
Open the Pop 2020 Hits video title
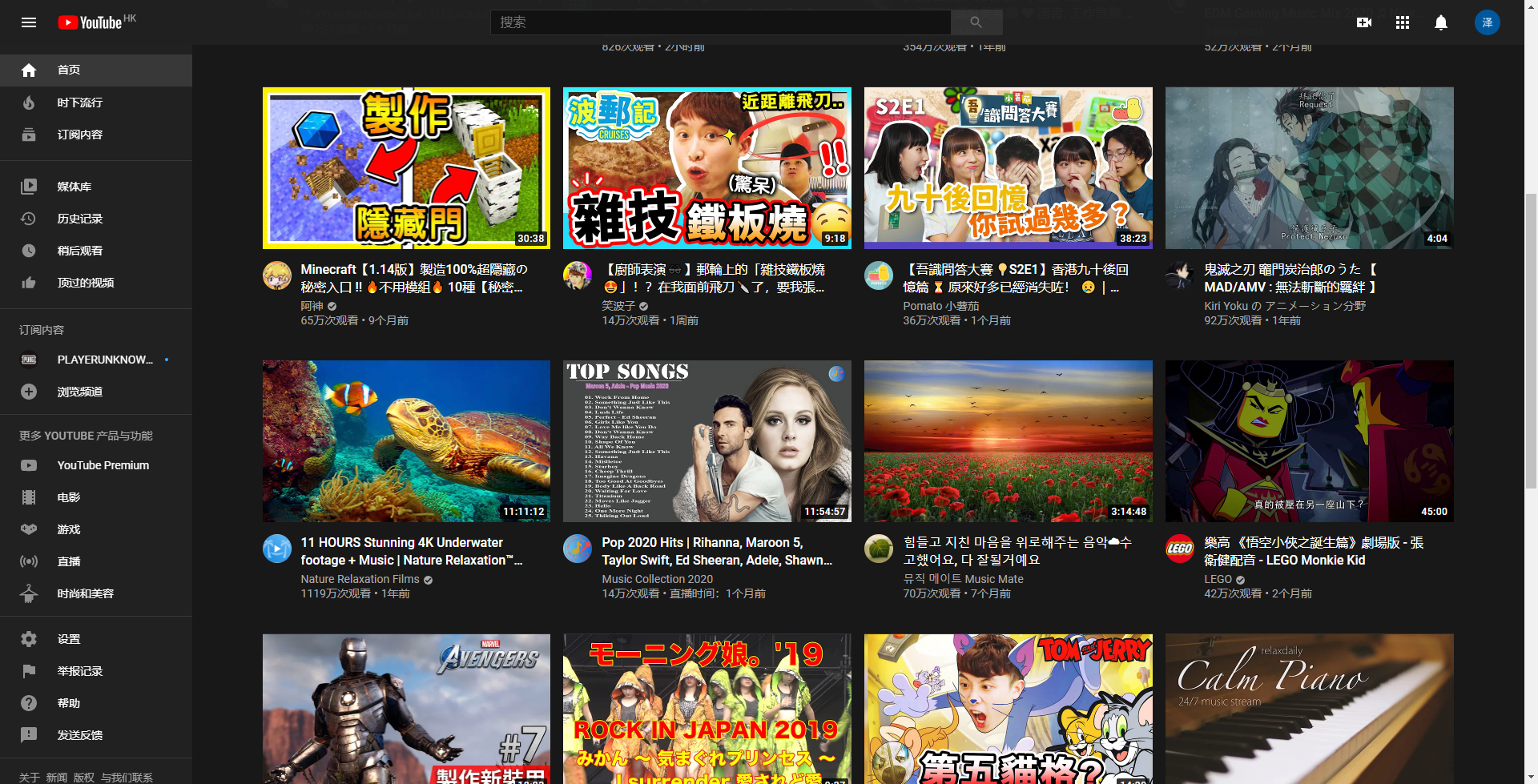[x=717, y=551]
